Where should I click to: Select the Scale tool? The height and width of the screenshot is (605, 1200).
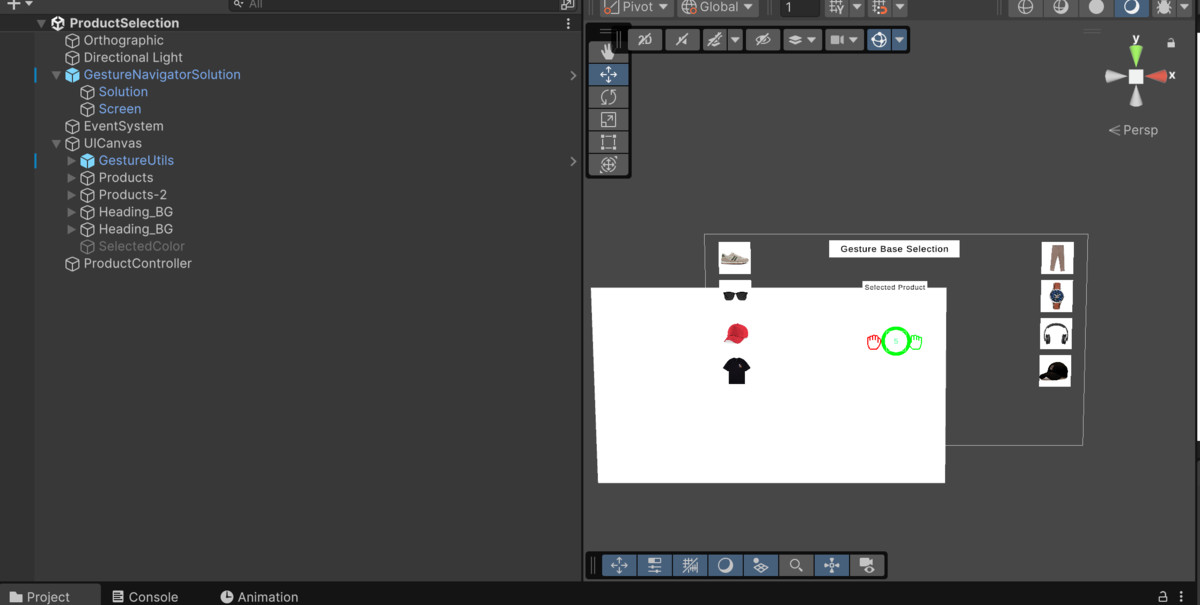pos(608,120)
